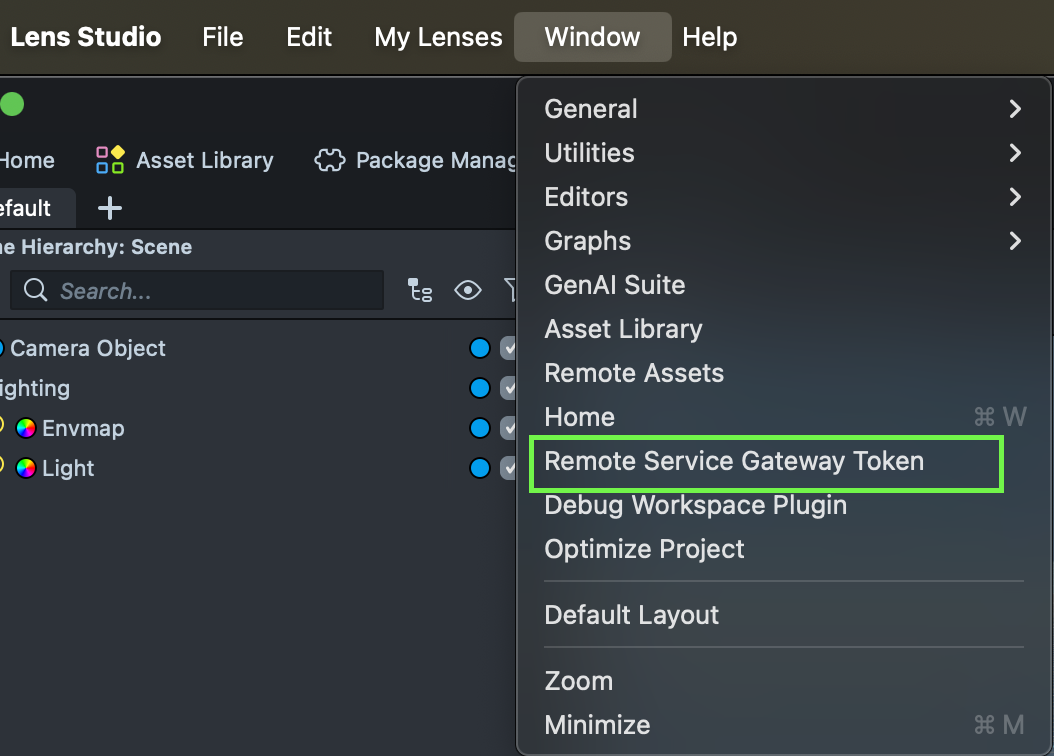Select GenAI Suite menu entry
1054x756 pixels.
[614, 285]
